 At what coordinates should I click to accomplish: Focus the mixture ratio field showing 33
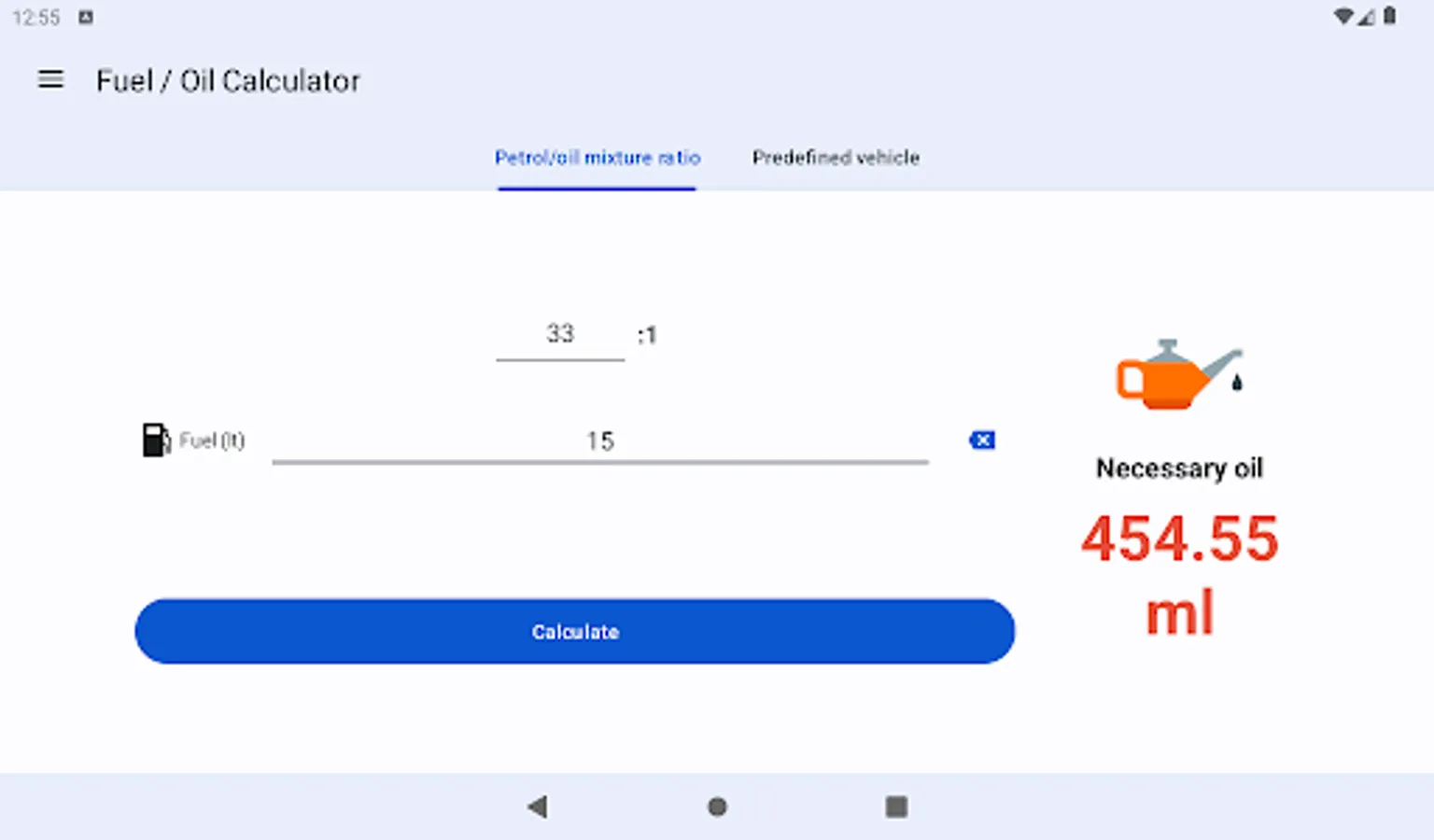pos(560,334)
